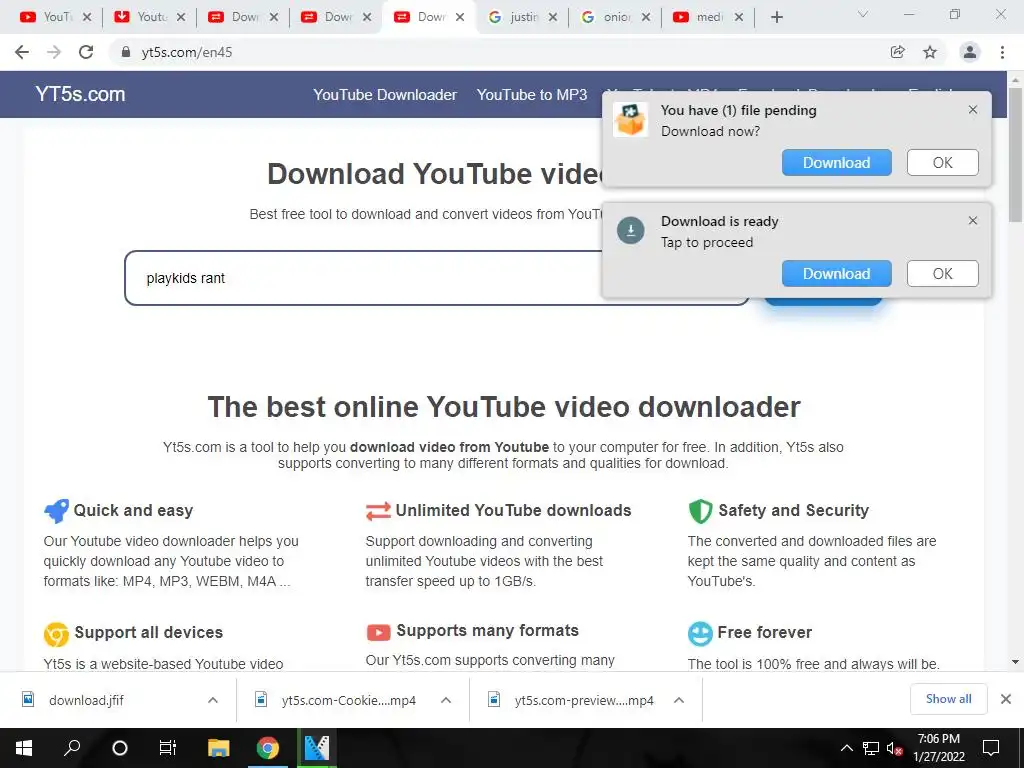Expand options chevron for yt5s.com-preview mp4
This screenshot has height=768, width=1024.
pos(679,700)
